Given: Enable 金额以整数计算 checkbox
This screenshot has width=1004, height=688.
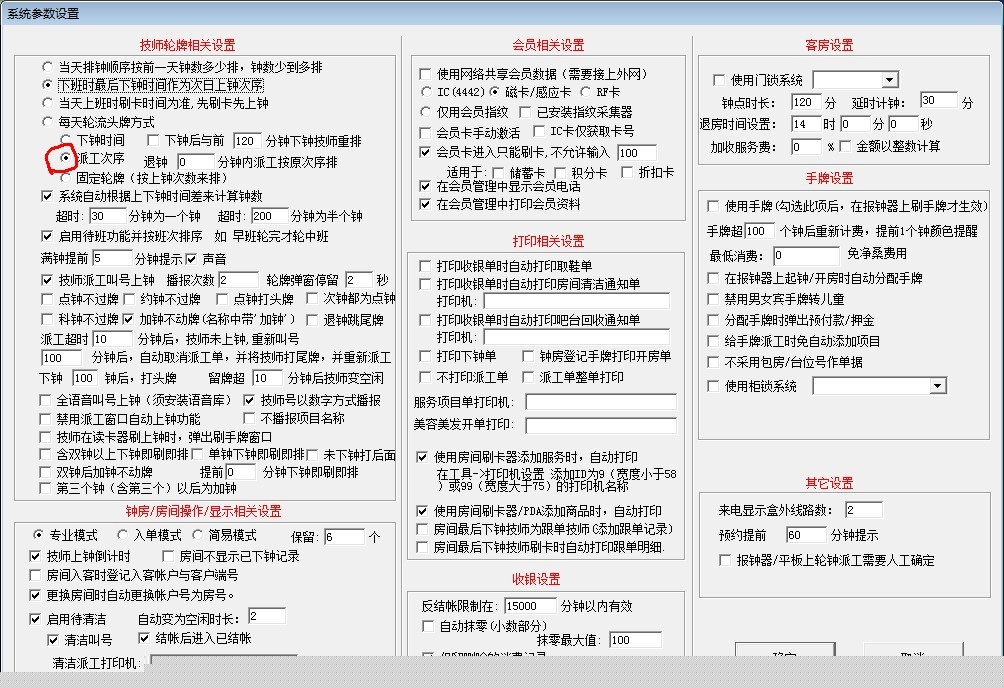Looking at the screenshot, I should (845, 147).
